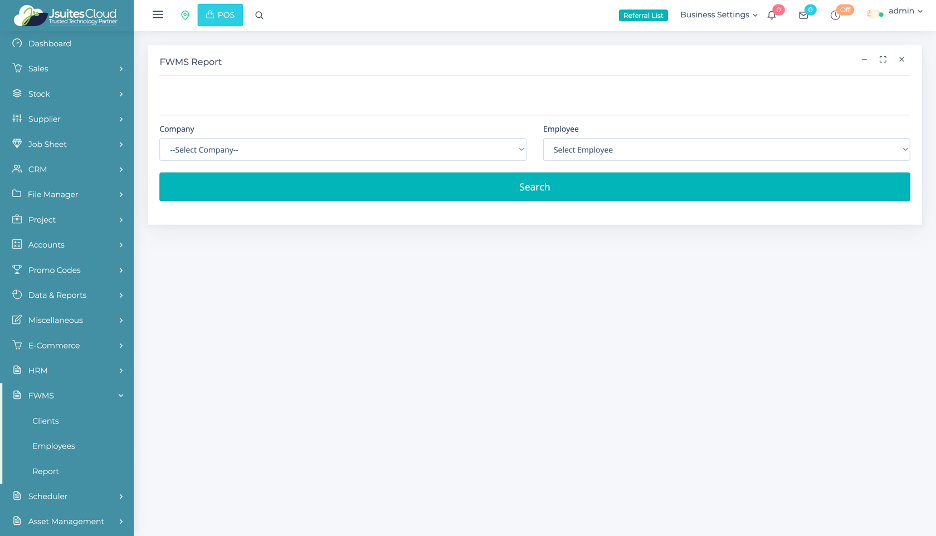Collapse the FWMS sidebar menu

(x=66, y=396)
